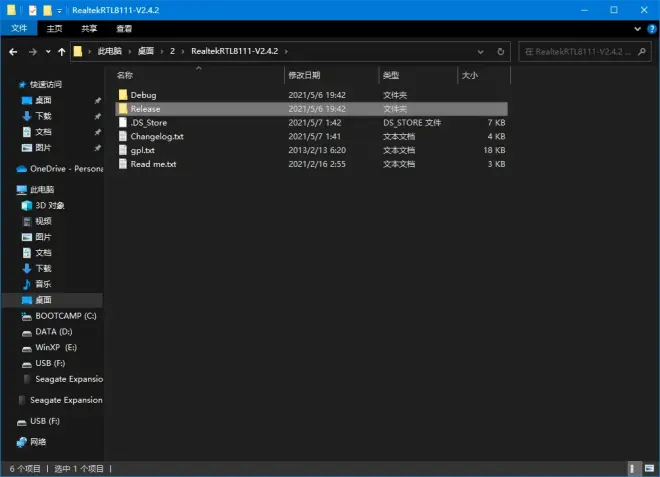
Task: Open 3D 对象 folder in sidebar
Action: (49, 205)
